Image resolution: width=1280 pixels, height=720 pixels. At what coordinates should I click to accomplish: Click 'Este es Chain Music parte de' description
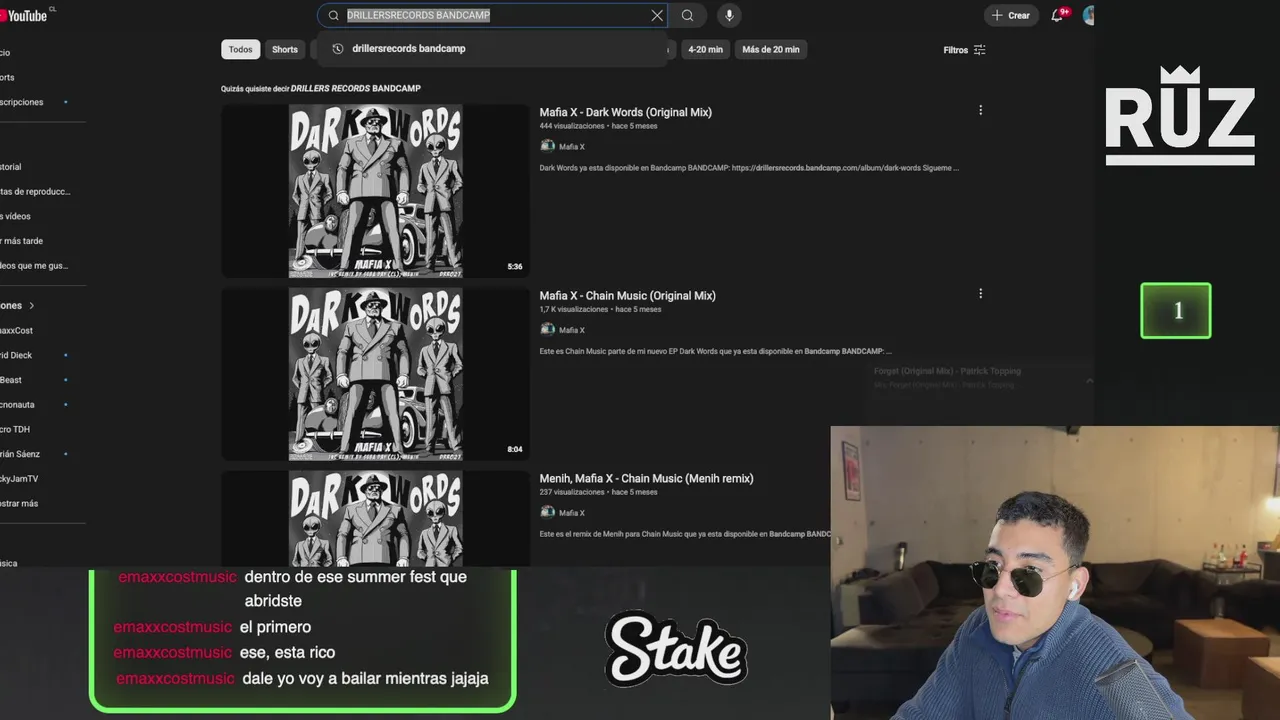coord(715,351)
